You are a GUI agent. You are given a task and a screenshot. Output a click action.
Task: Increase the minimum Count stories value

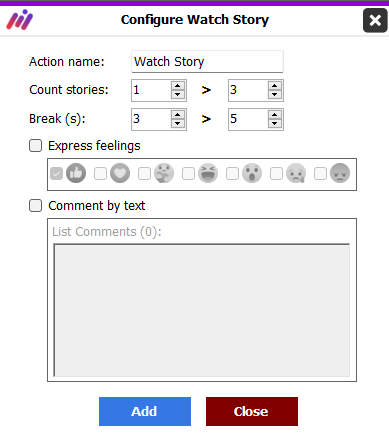(x=178, y=86)
